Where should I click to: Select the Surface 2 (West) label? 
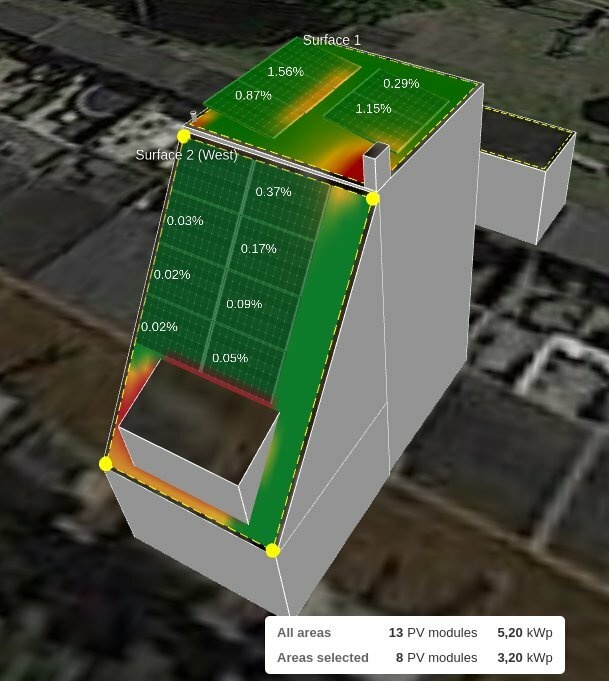coord(186,155)
